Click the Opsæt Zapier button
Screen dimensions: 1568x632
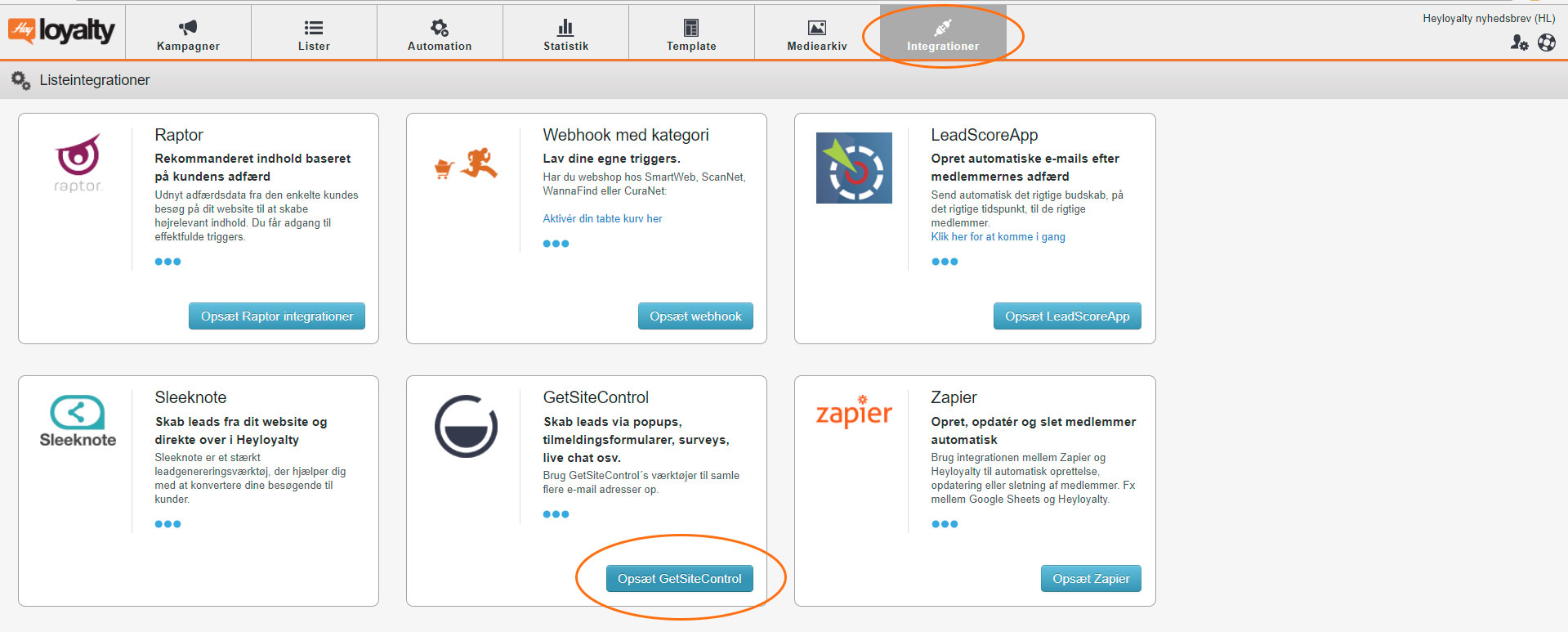pyautogui.click(x=1091, y=579)
